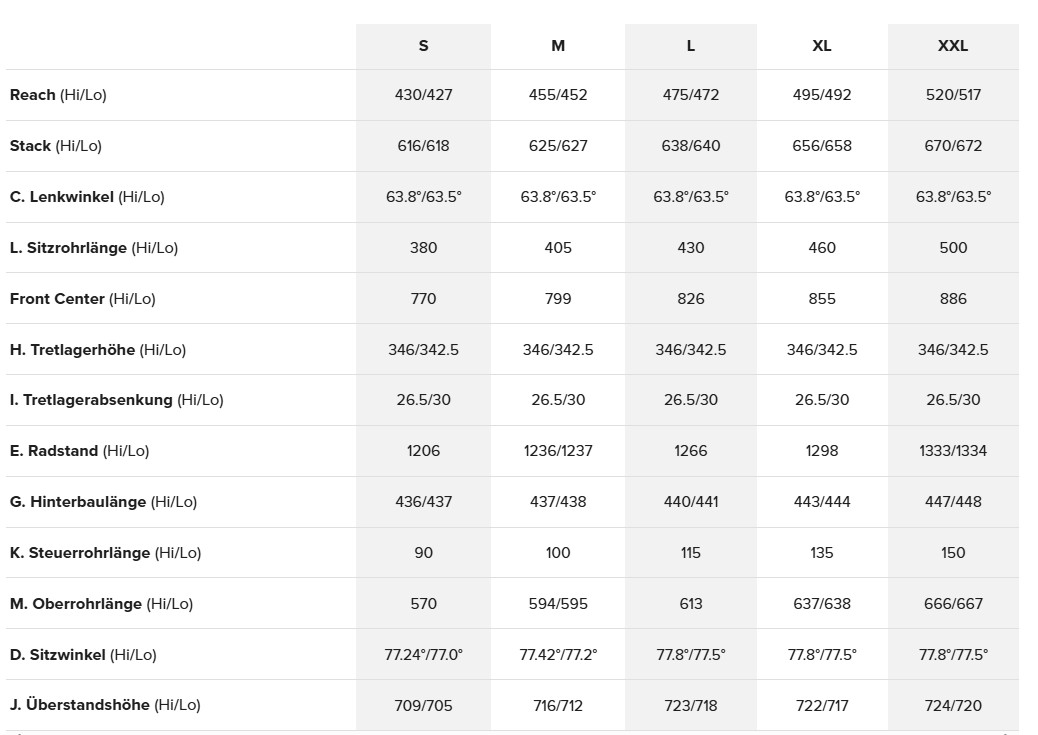This screenshot has height=735, width=1038.
Task: Select Steuerrohrlänge value 115 for size L
Action: tap(691, 553)
